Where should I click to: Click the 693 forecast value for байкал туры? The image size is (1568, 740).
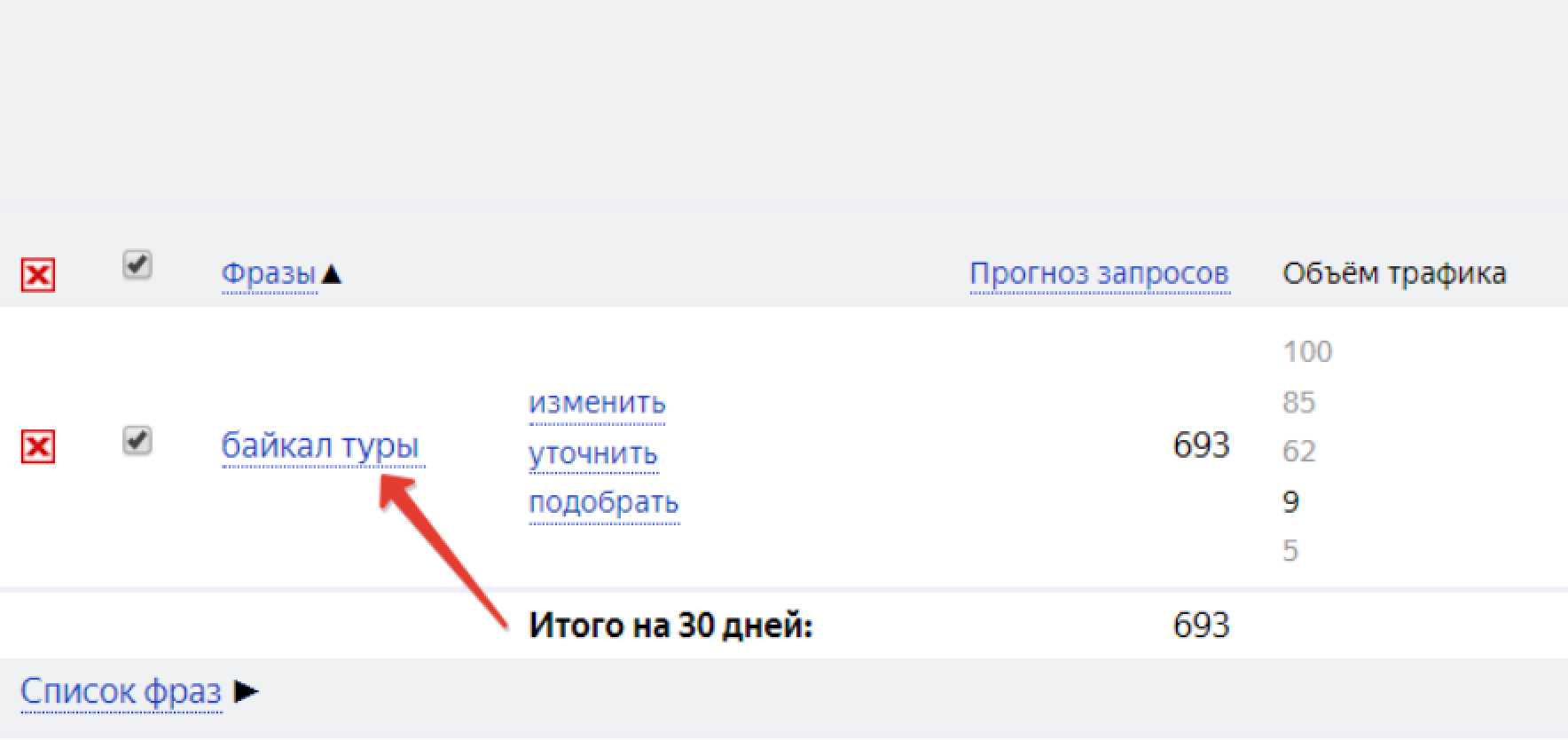[x=1201, y=445]
